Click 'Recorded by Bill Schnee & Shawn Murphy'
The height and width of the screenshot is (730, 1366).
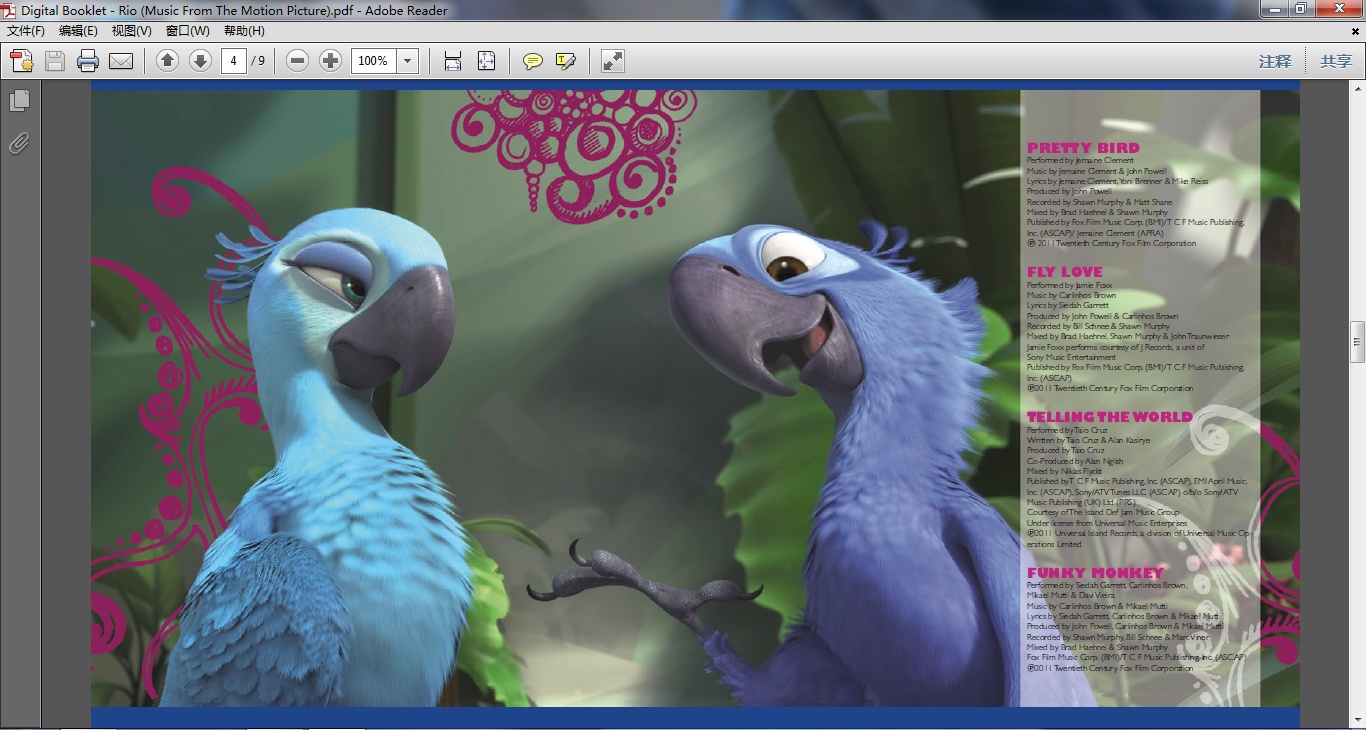1098,326
